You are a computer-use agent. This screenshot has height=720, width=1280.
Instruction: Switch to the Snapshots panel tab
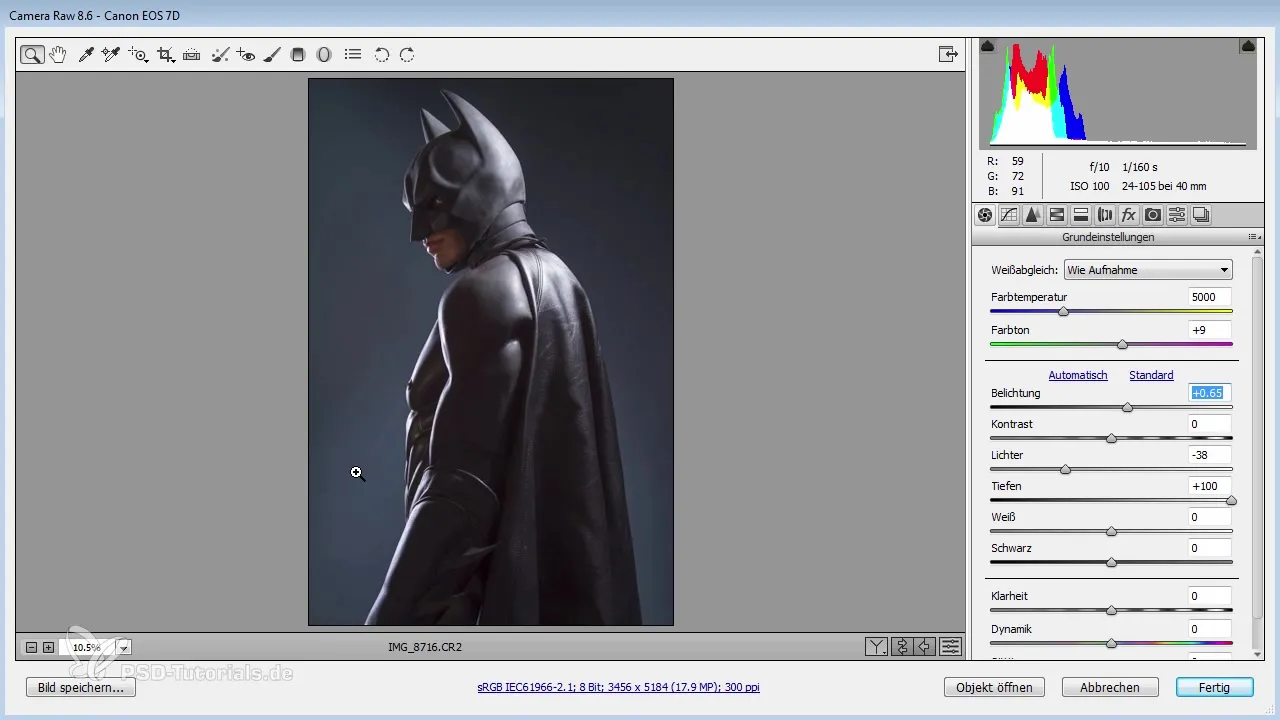pyautogui.click(x=1201, y=215)
